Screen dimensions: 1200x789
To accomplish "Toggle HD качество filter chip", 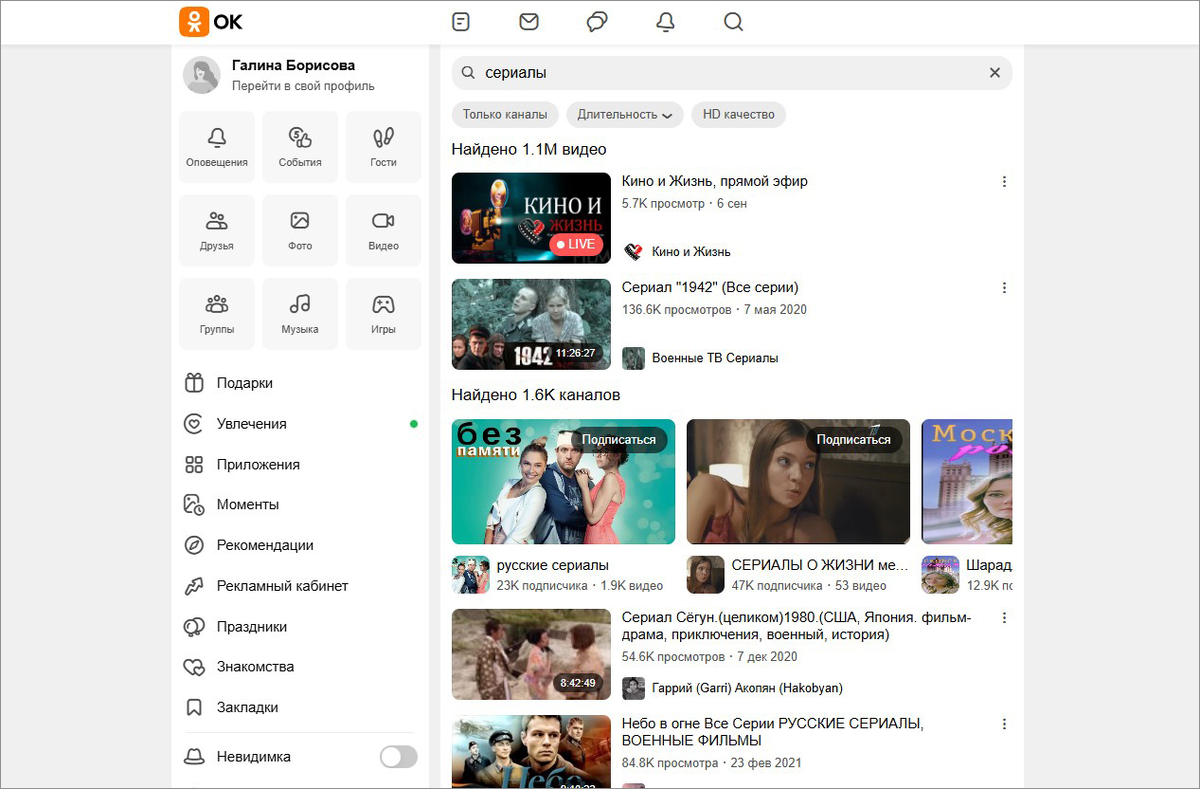I will pyautogui.click(x=739, y=114).
